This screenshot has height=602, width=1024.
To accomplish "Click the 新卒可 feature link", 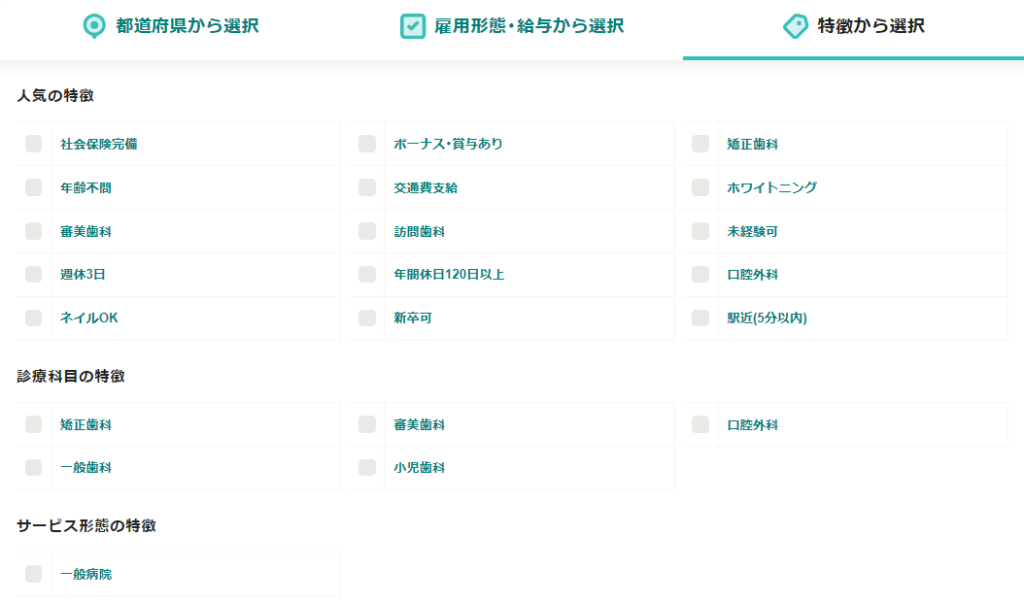I will [412, 318].
